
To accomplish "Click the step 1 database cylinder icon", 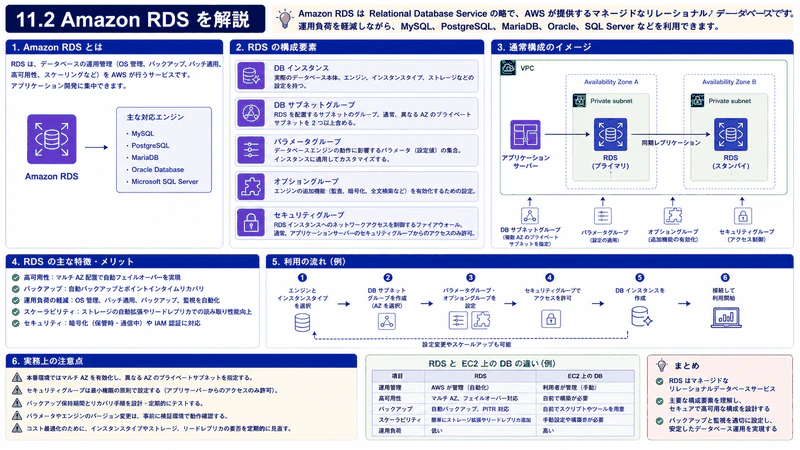I will (x=302, y=322).
